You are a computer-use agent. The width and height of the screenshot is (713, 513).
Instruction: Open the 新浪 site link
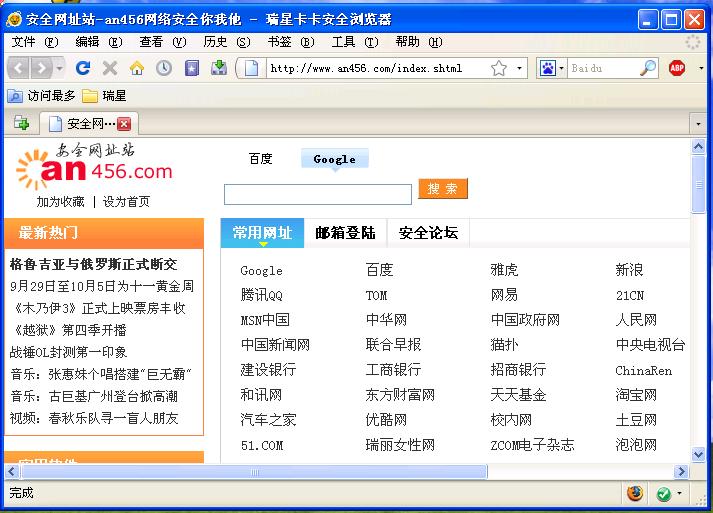(629, 270)
